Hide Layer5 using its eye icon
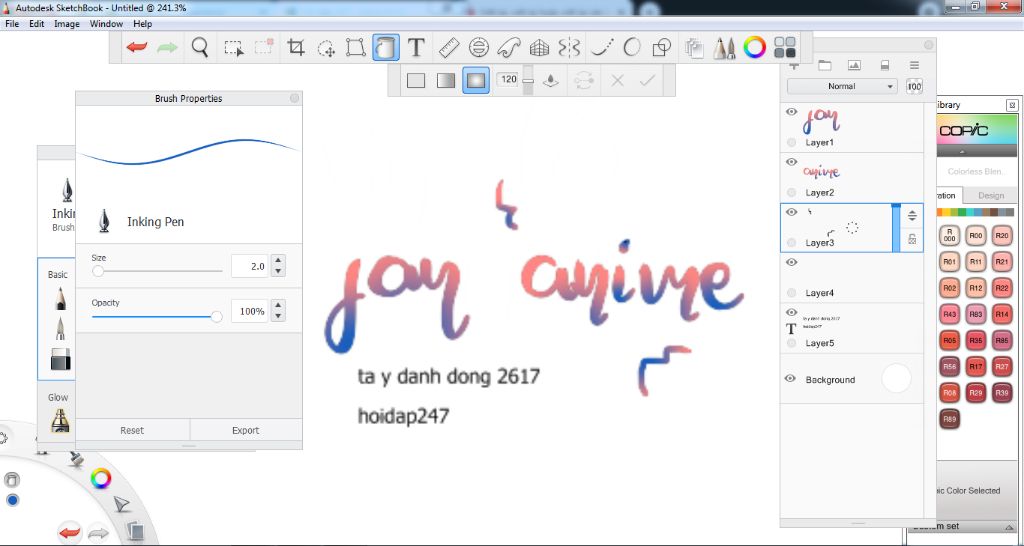This screenshot has height=546, width=1024. pos(792,312)
